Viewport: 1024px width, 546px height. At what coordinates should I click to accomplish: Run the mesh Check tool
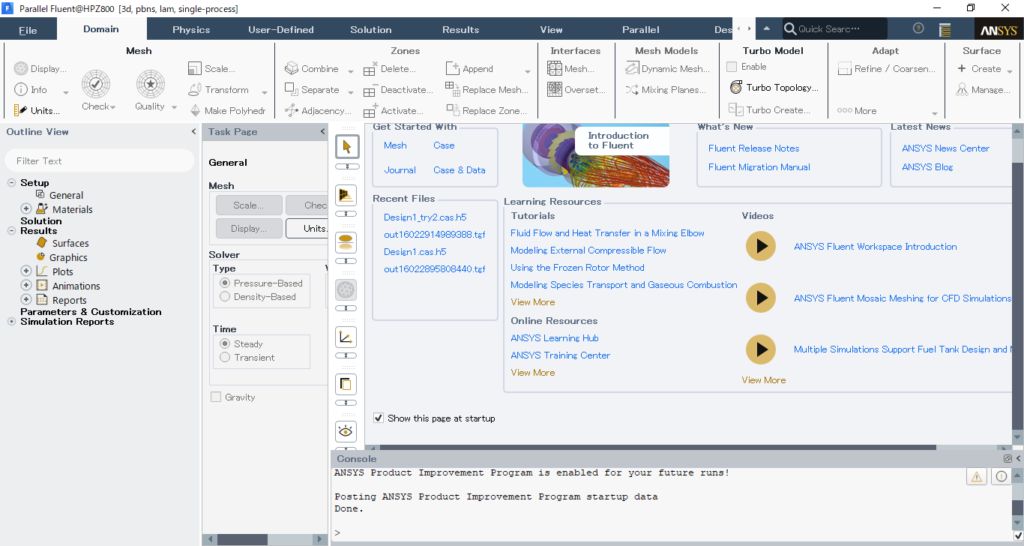tap(96, 90)
